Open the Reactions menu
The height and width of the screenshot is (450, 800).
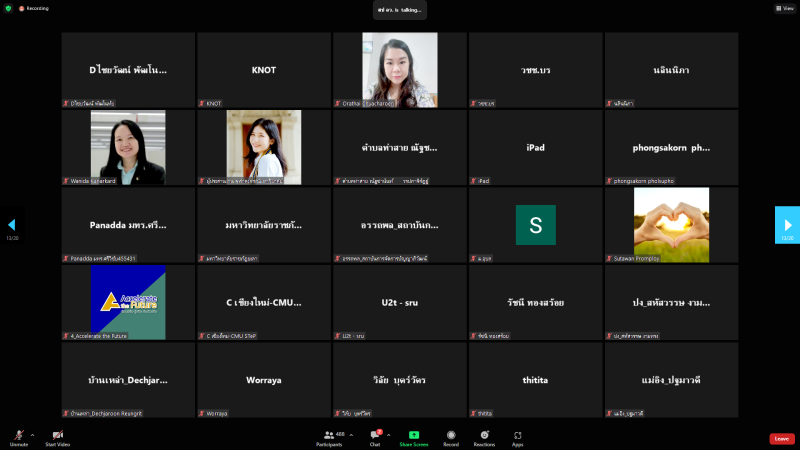click(x=484, y=437)
